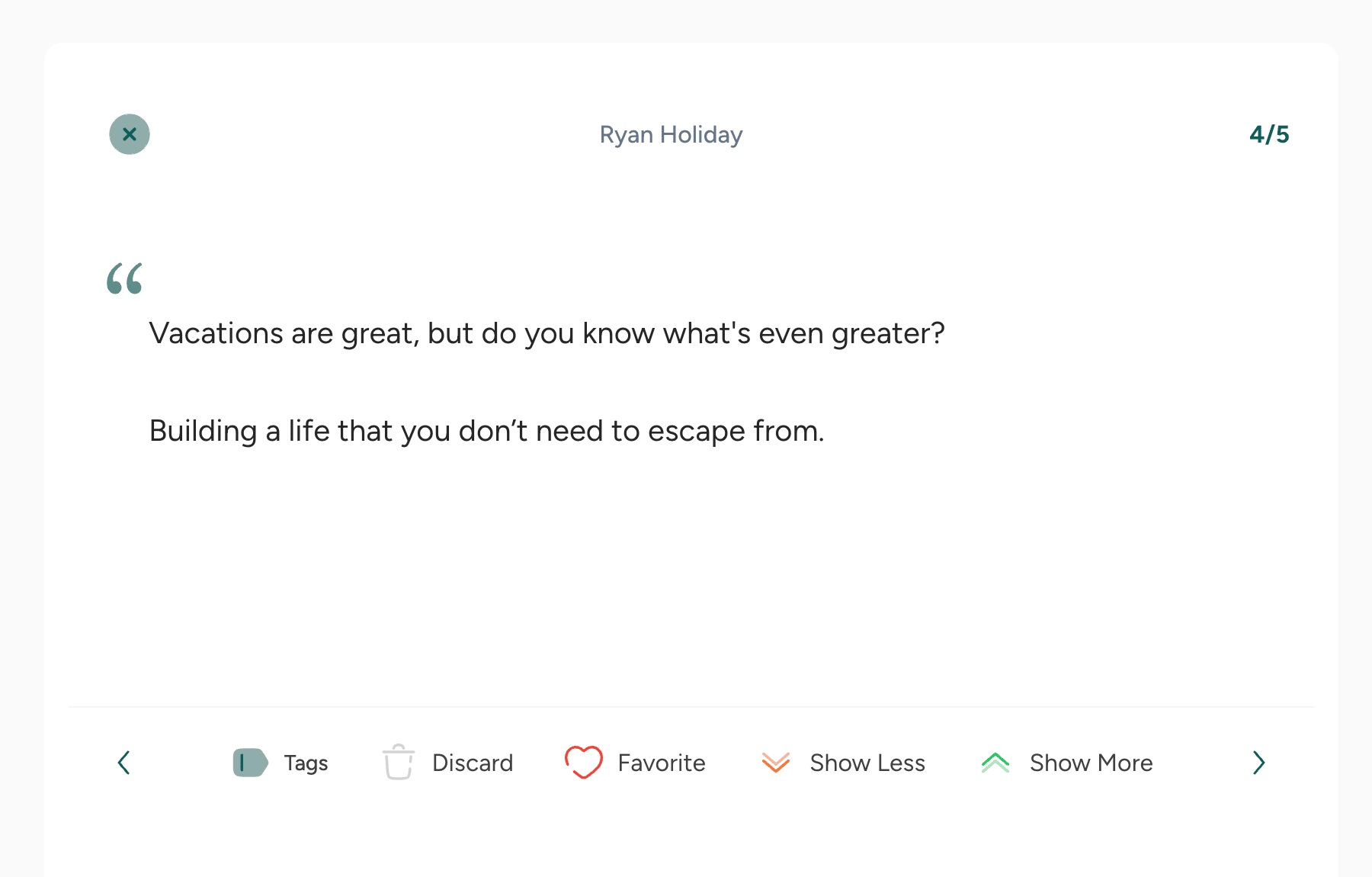Viewport: 1372px width, 877px height.
Task: Click the trash can icon
Action: click(x=398, y=763)
